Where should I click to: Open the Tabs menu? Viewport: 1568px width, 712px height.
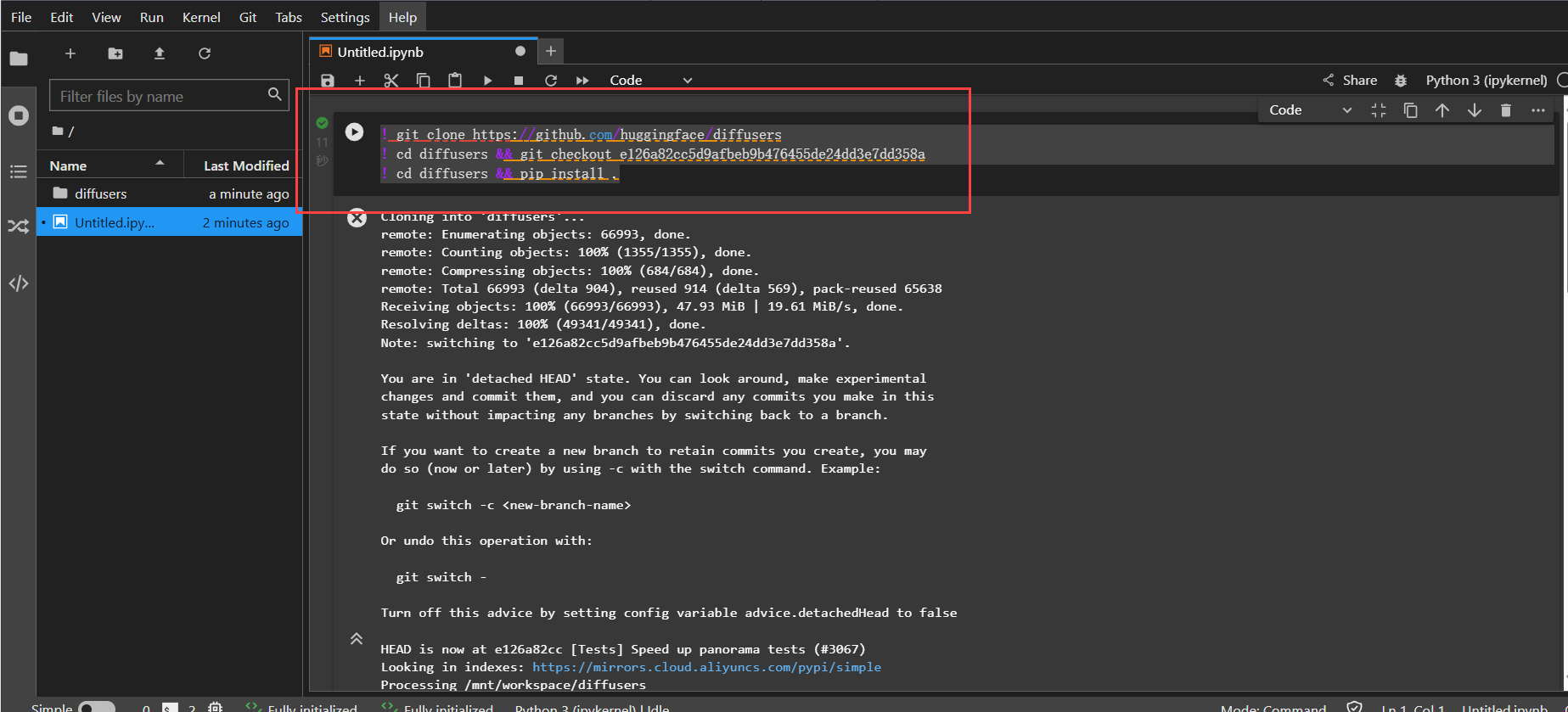(289, 17)
